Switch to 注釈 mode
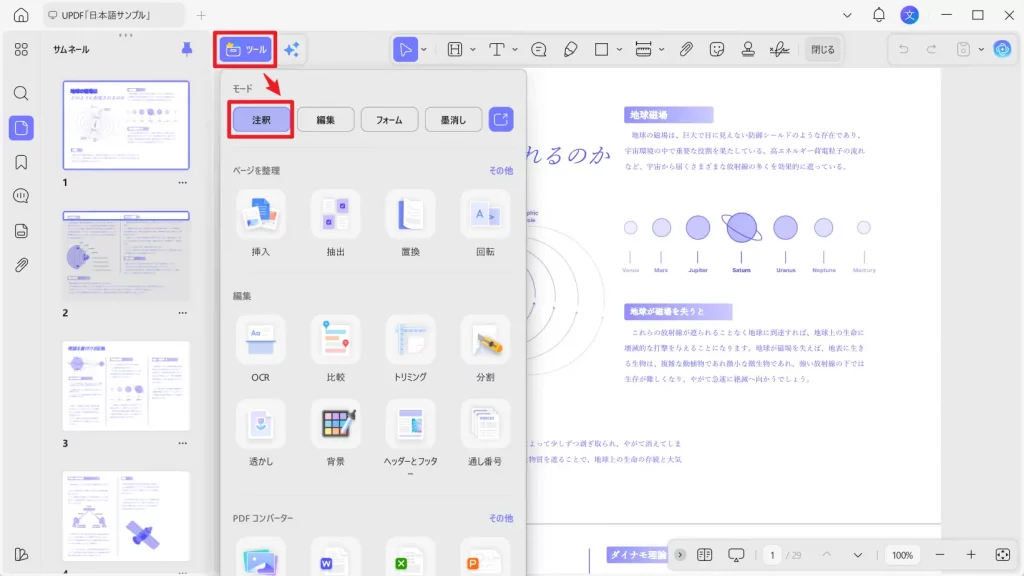The width and height of the screenshot is (1024, 576). pos(261,120)
